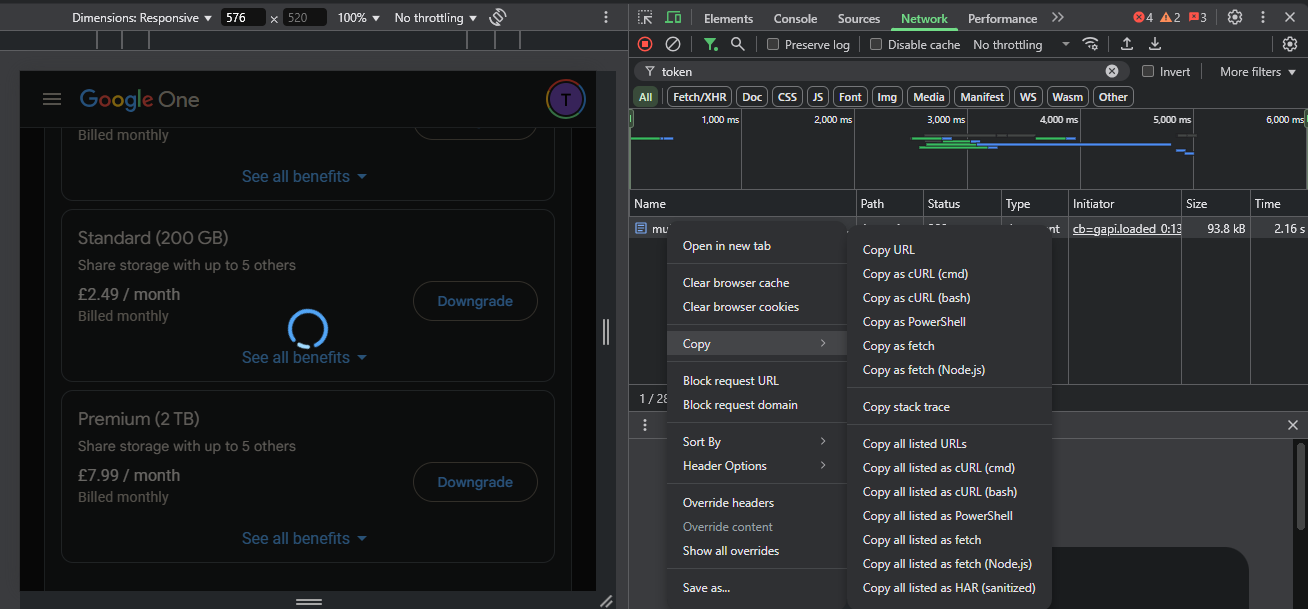This screenshot has width=1308, height=609.
Task: Open the Dimensions Responsive dropdown
Action: point(141,18)
